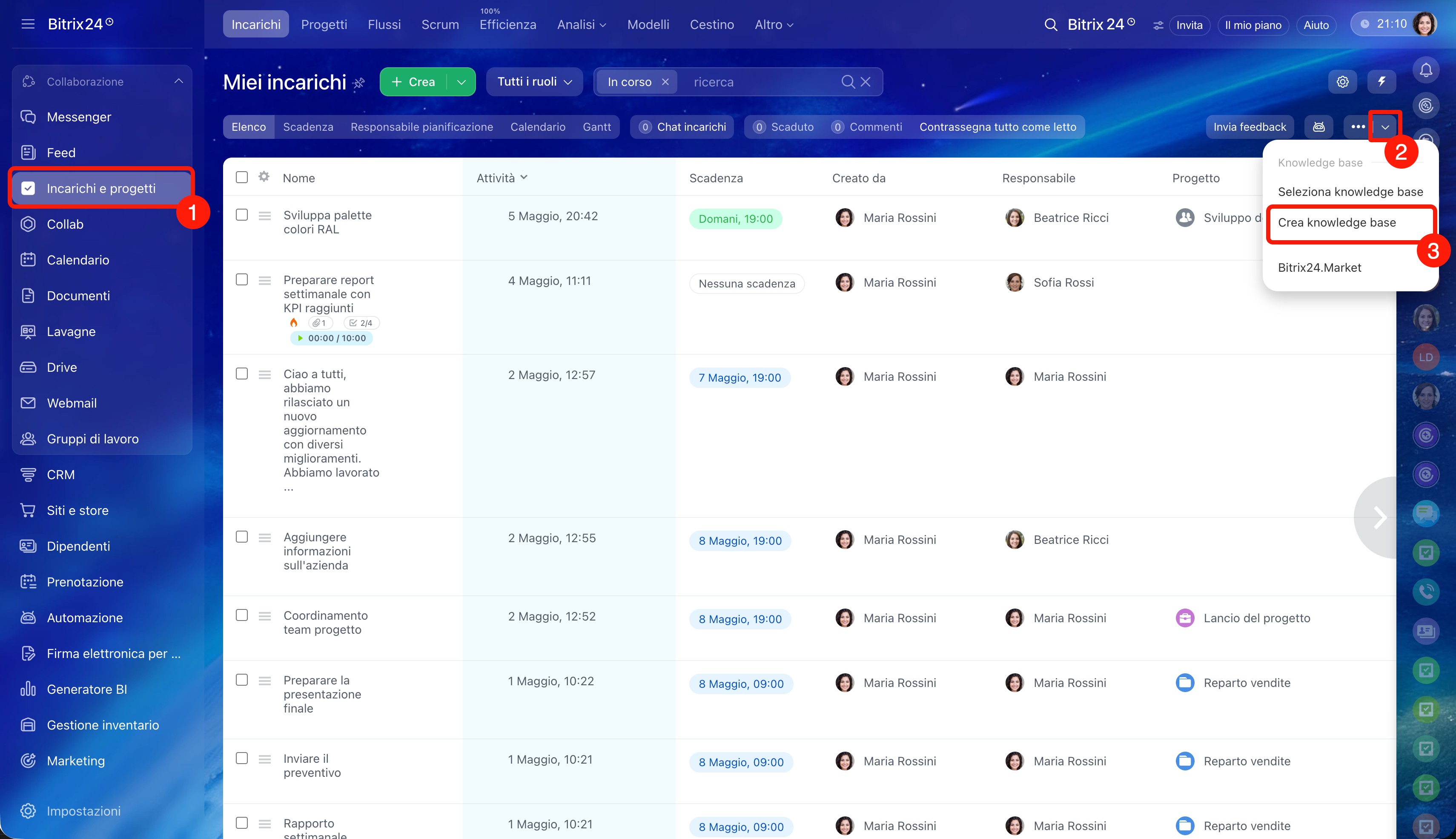1456x839 pixels.
Task: Pin the Miei incarichi page
Action: pos(359,83)
